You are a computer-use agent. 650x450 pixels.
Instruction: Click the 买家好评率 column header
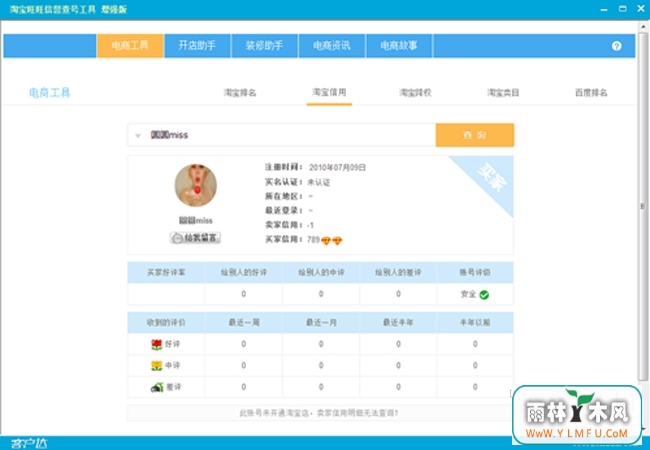click(166, 273)
